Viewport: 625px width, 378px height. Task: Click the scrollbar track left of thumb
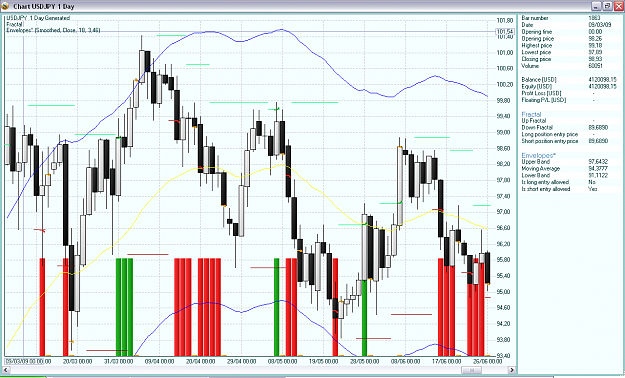235,370
